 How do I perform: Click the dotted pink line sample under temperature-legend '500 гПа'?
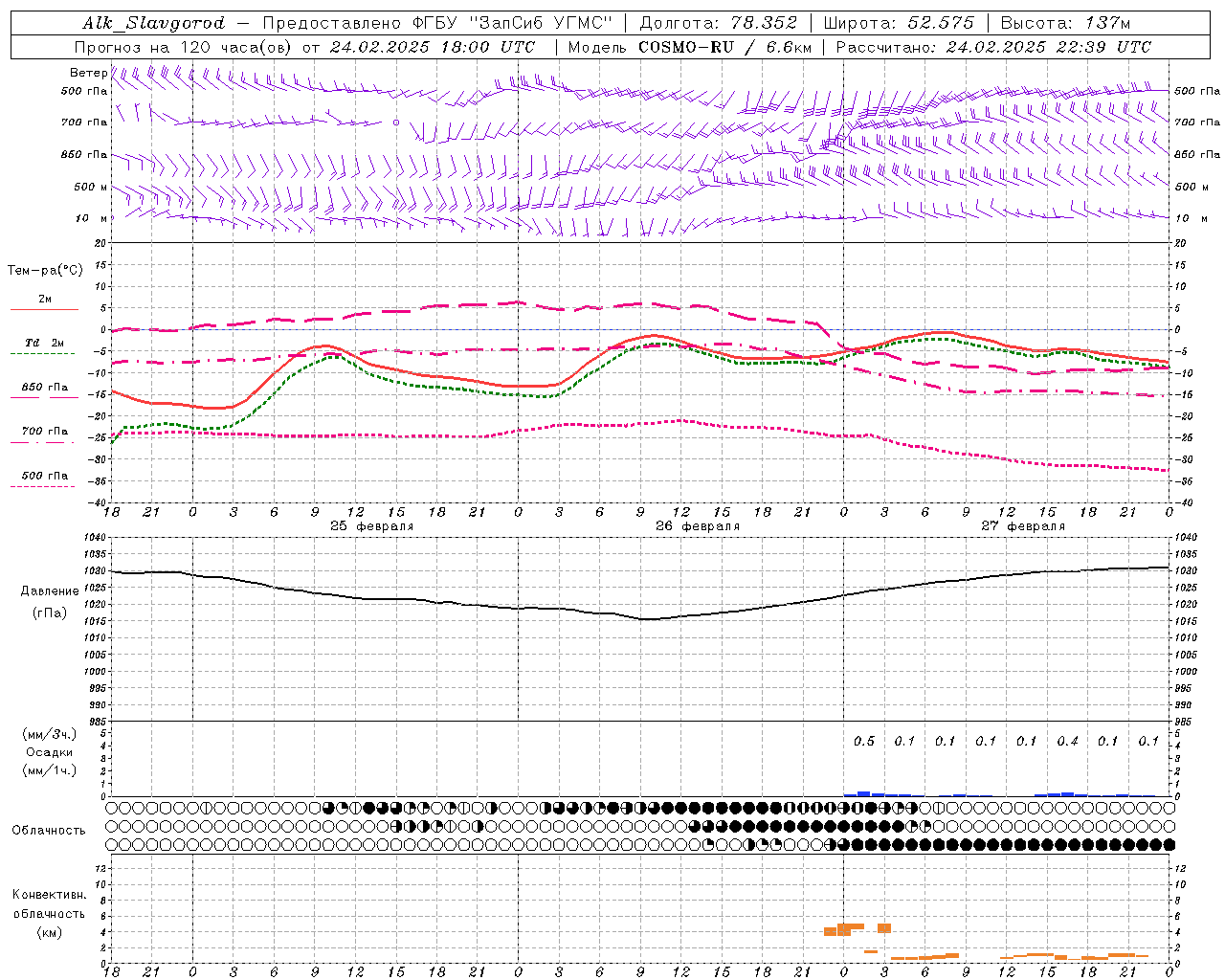(x=42, y=486)
